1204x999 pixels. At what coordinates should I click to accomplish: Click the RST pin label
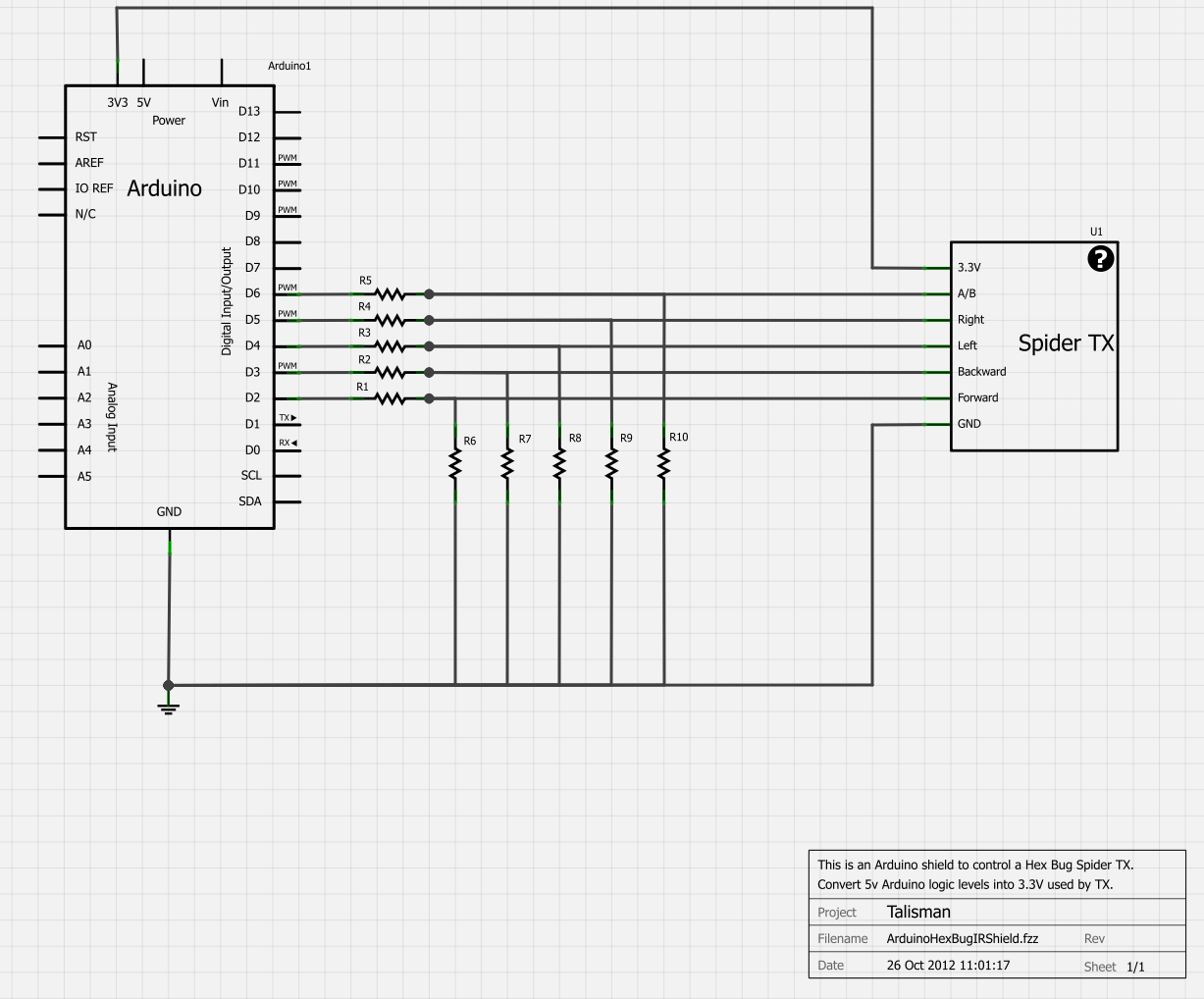point(86,137)
